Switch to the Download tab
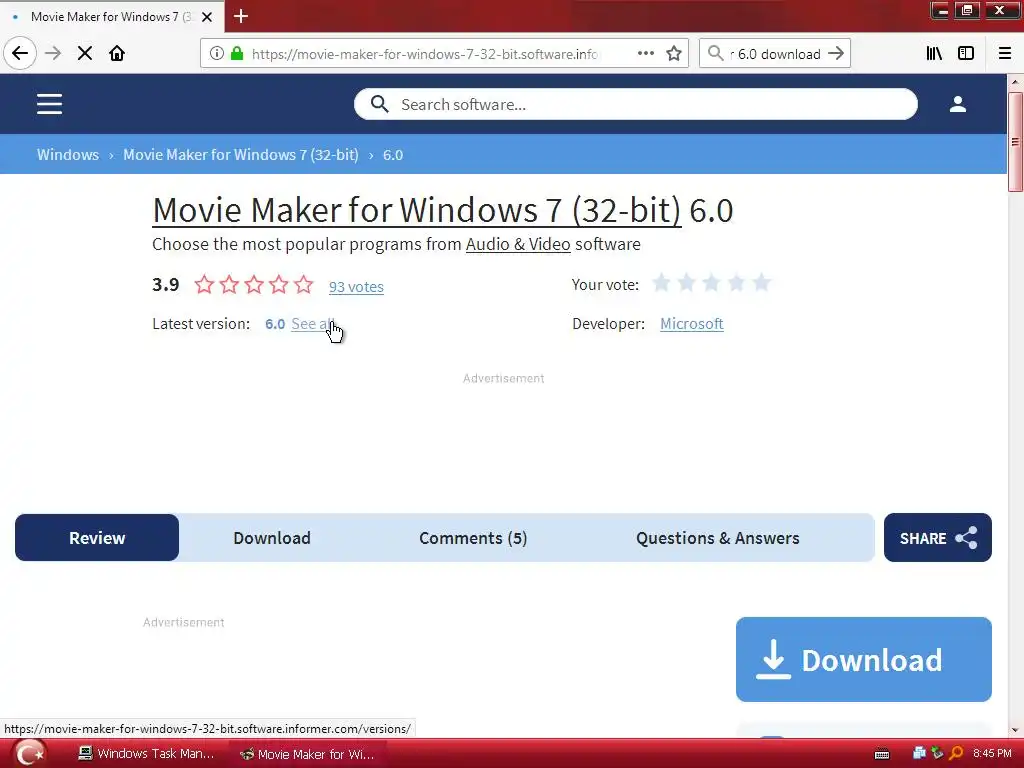This screenshot has width=1024, height=768. tap(272, 537)
